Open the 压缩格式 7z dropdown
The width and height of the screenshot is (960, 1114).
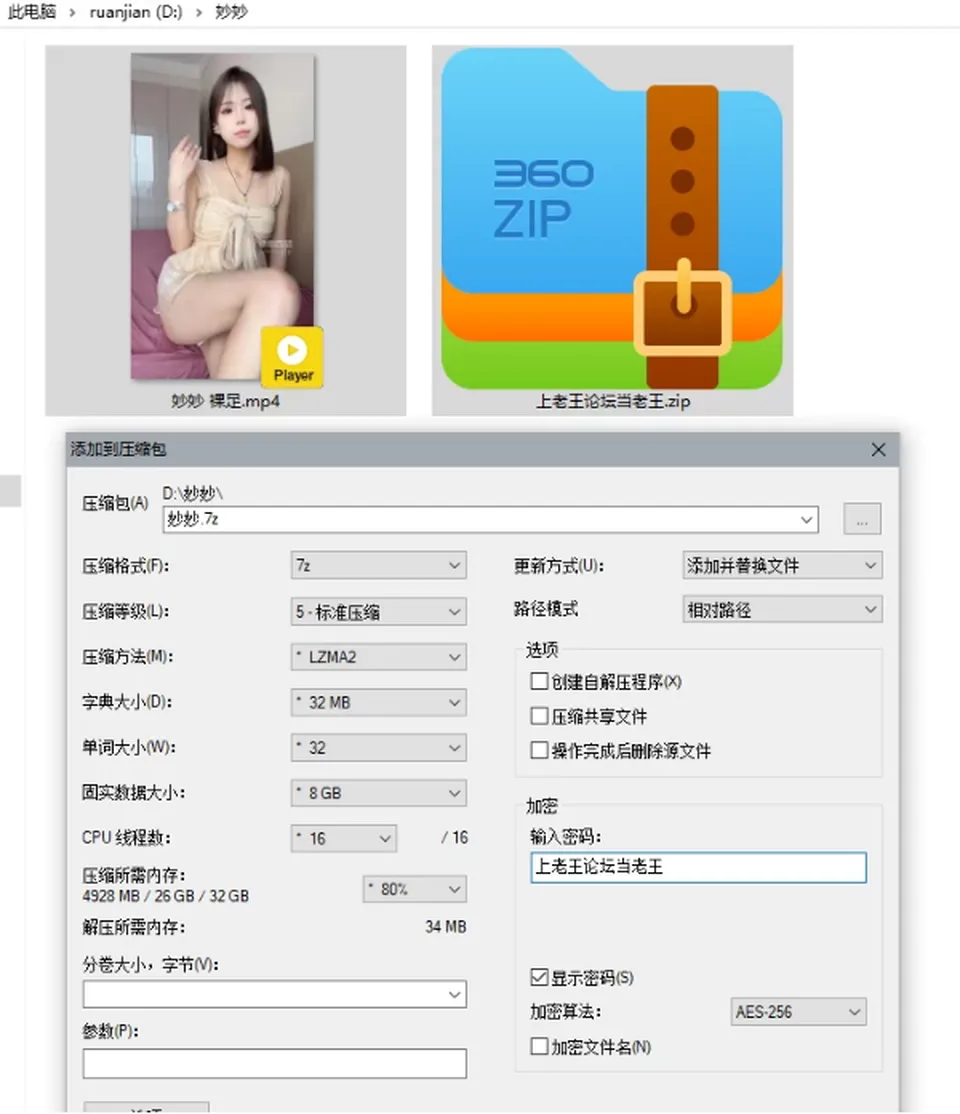coord(378,566)
